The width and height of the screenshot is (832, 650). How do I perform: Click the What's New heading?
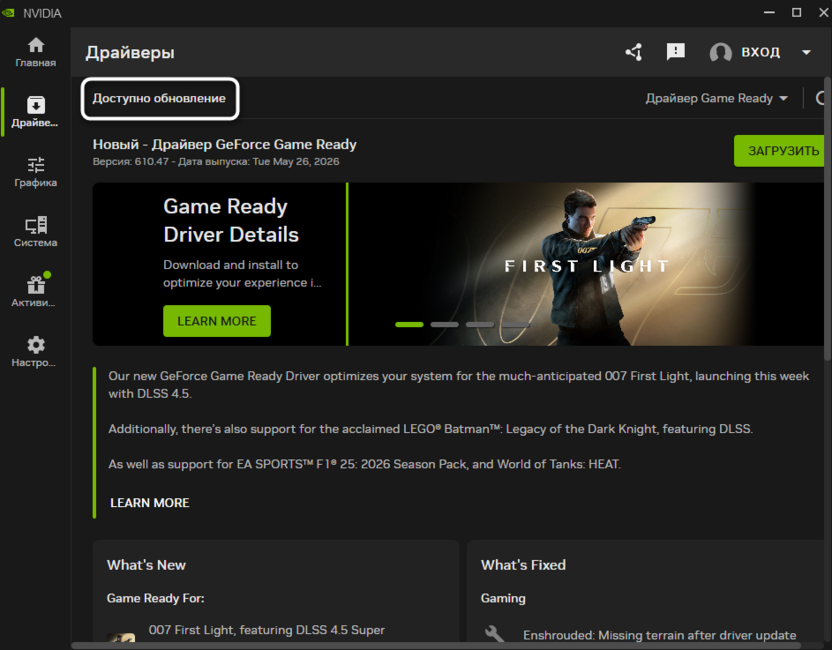146,565
